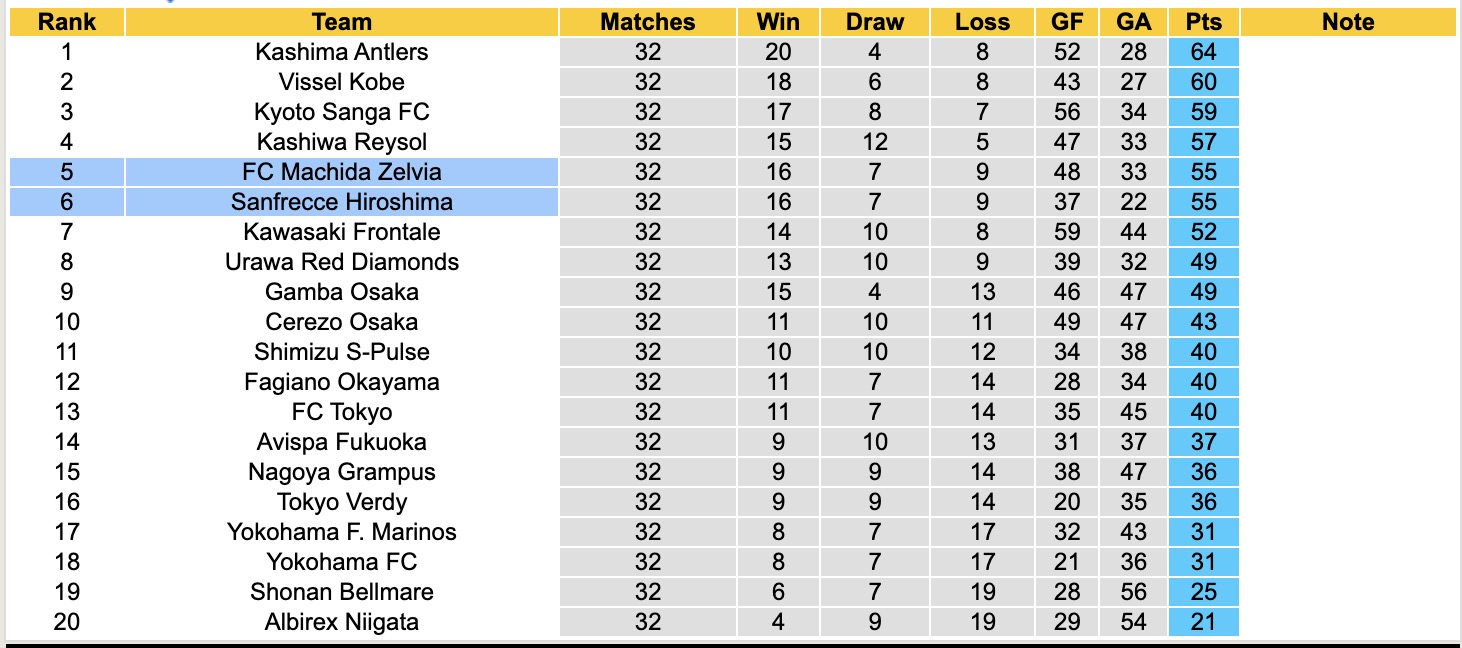Select the Albirex Niigata team name
Image resolution: width=1462 pixels, height=648 pixels.
(342, 622)
